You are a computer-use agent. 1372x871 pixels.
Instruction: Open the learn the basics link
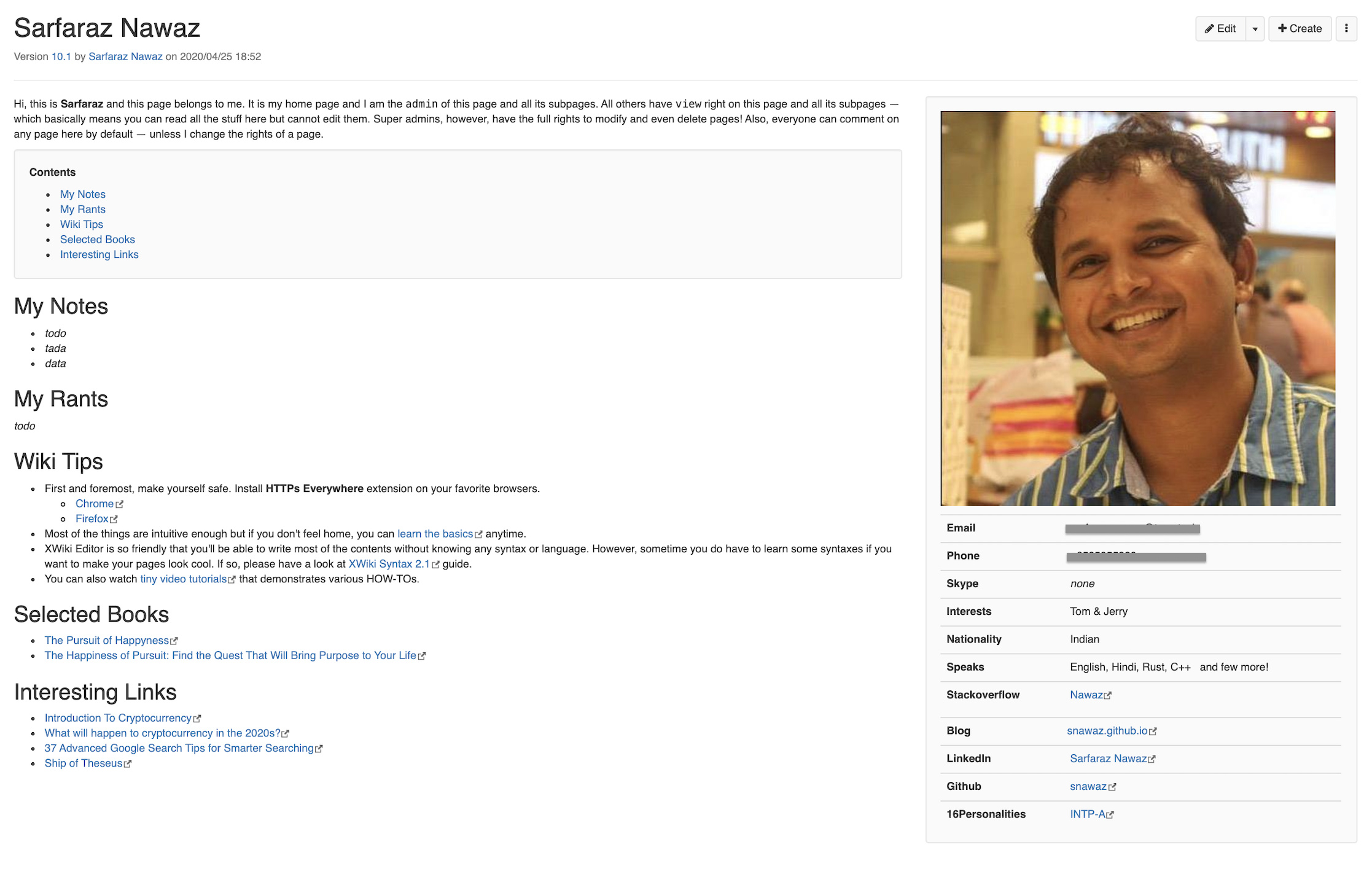[435, 534]
